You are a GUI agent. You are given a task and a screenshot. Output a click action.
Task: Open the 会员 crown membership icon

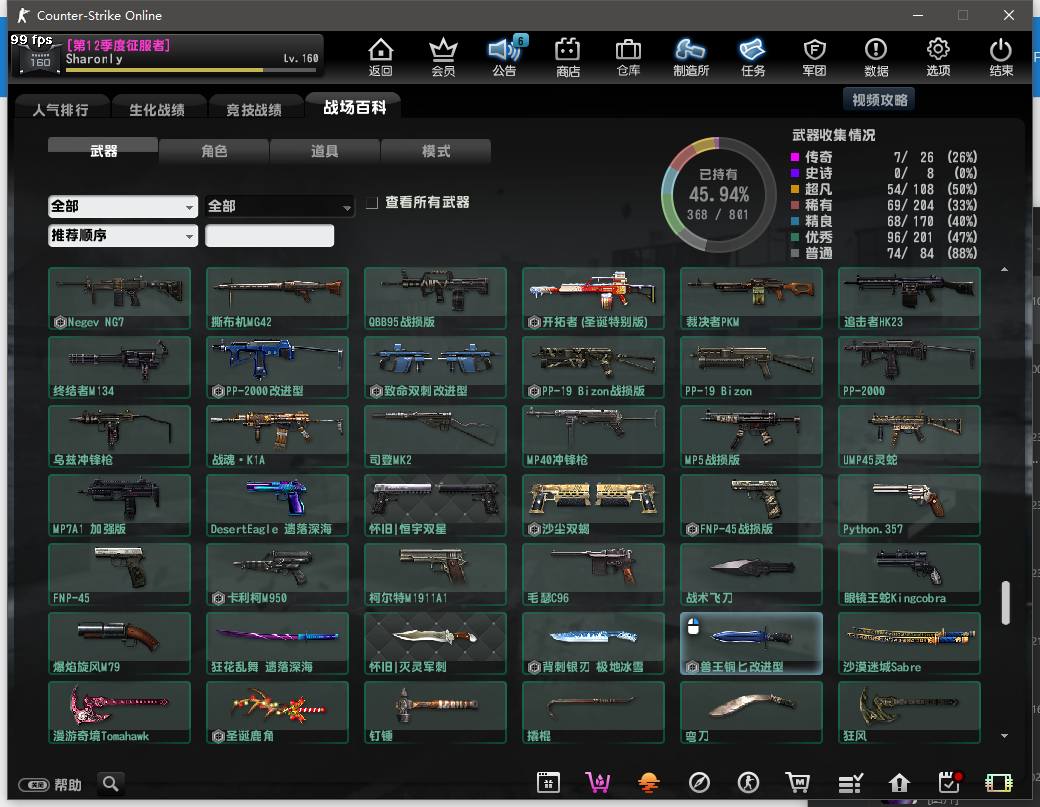pos(443,56)
